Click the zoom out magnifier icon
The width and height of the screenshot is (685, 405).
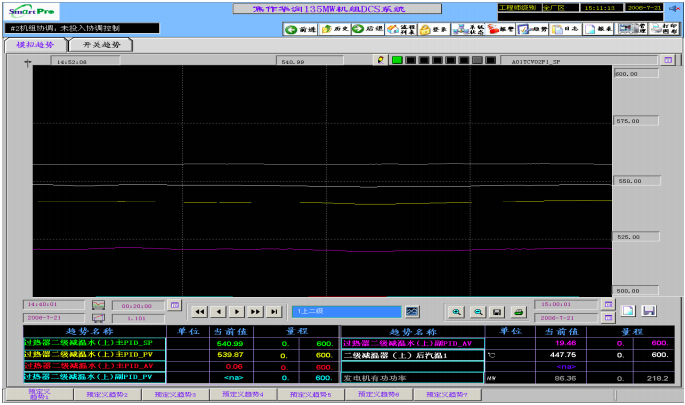[477, 312]
